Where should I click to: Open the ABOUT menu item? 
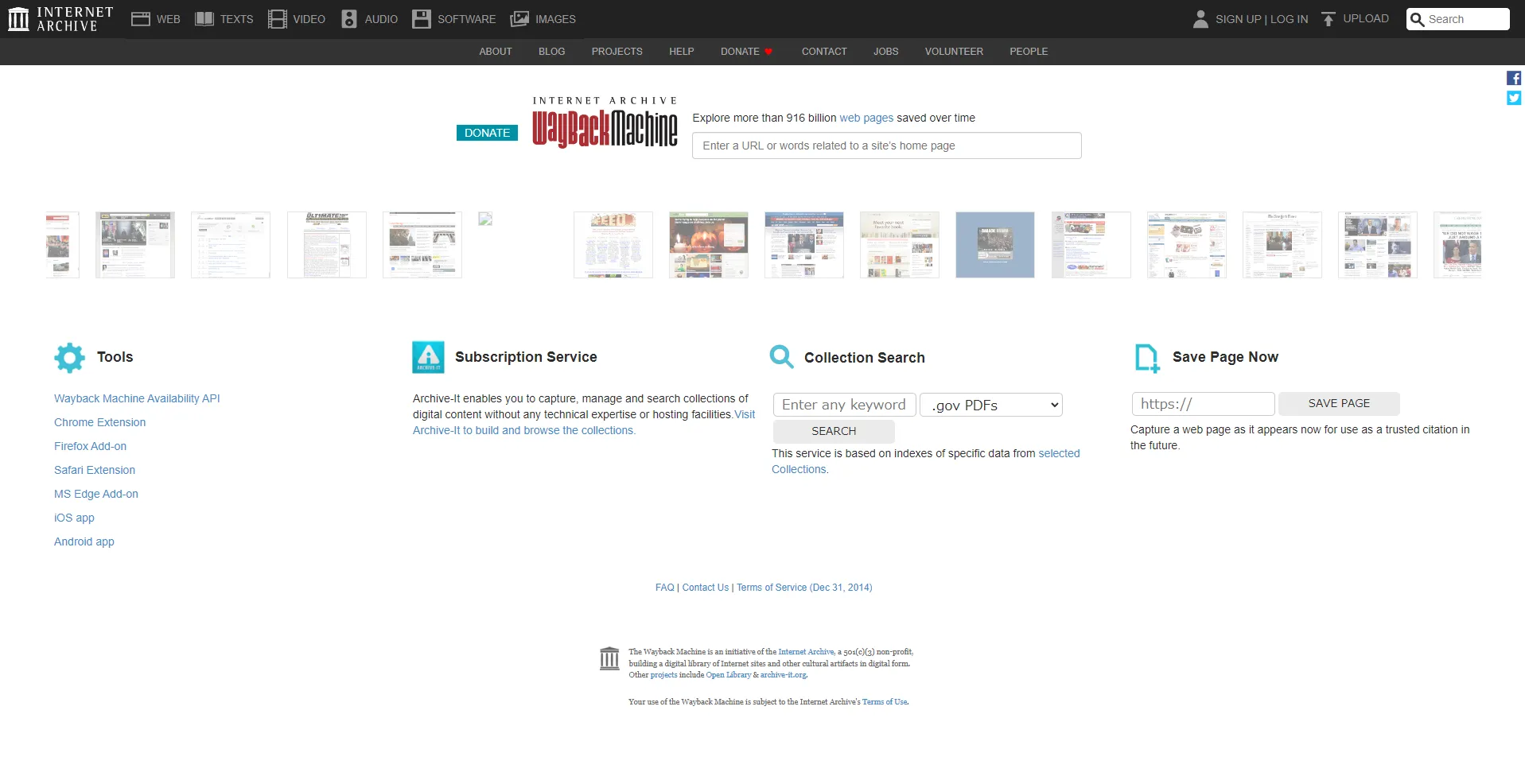click(496, 52)
